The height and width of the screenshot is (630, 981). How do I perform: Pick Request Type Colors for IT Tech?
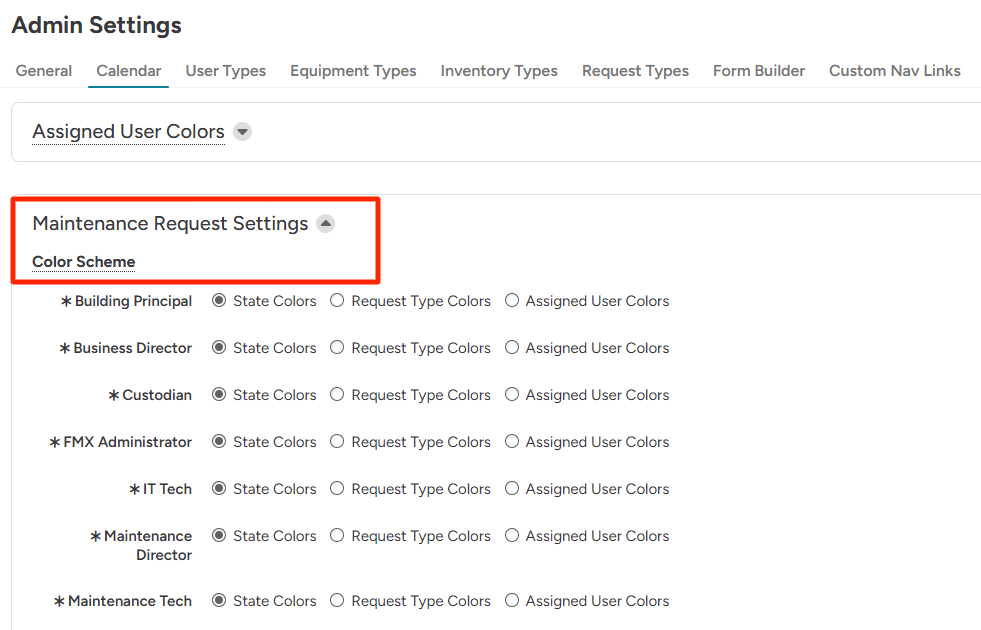pos(338,489)
